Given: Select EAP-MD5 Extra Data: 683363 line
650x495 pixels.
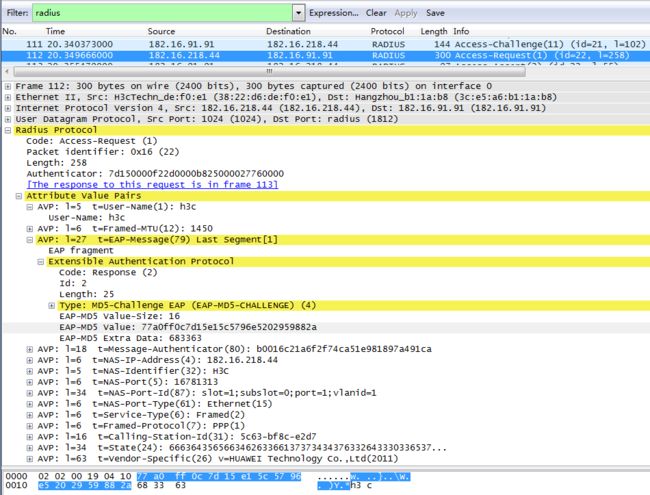Looking at the screenshot, I should coord(130,338).
